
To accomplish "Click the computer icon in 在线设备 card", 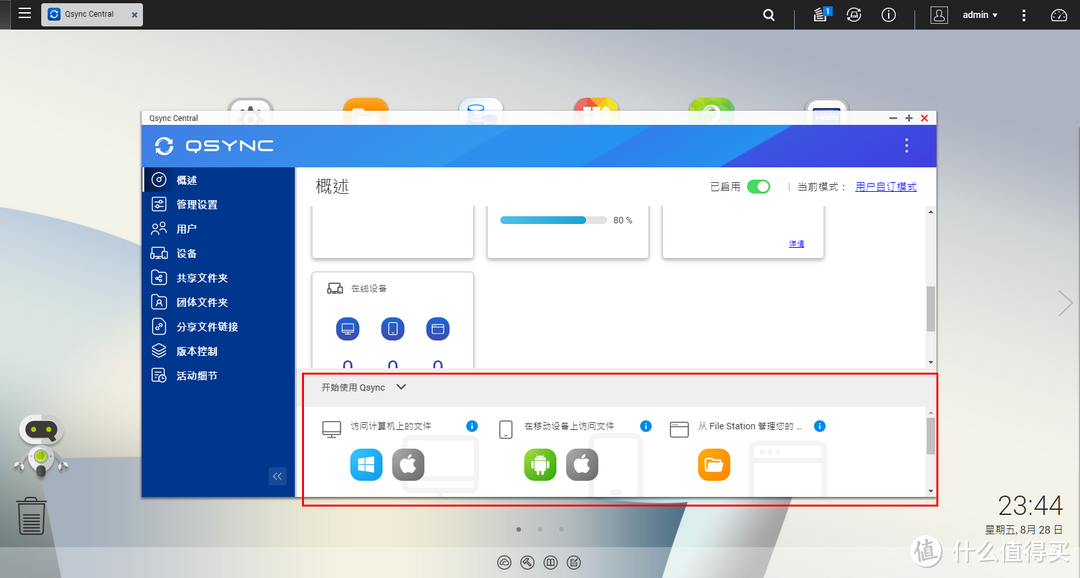I will [x=348, y=329].
